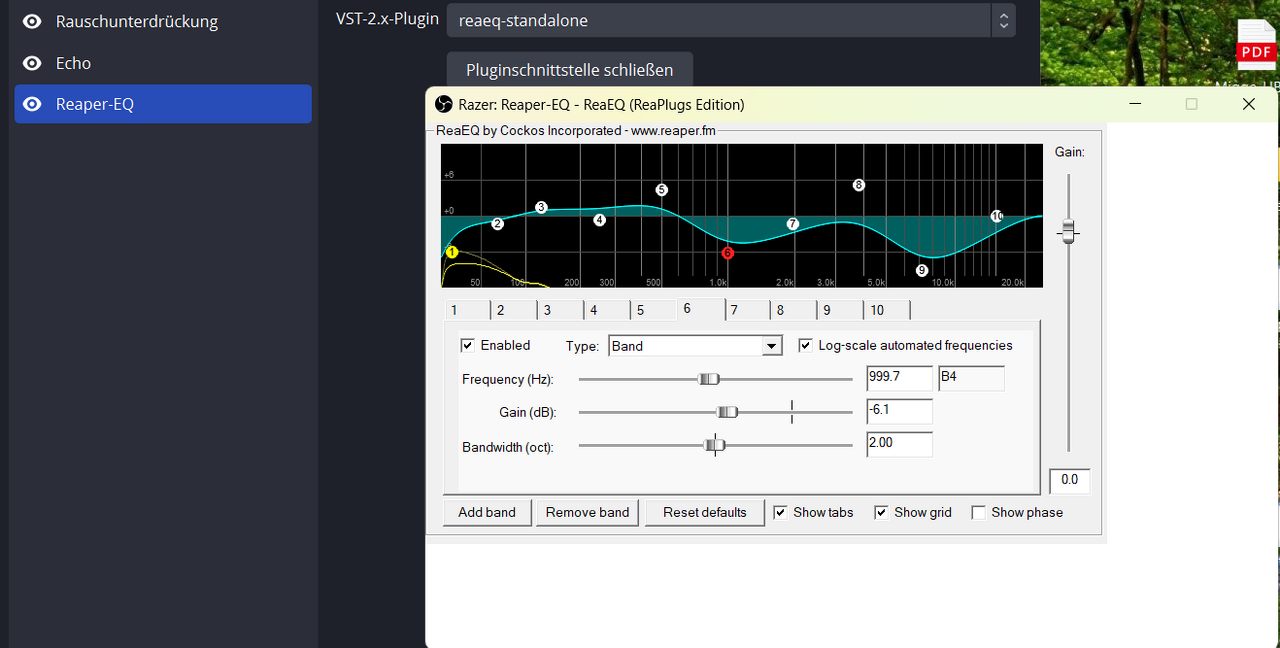Select EQ band point 3 on graph
The height and width of the screenshot is (648, 1280).
click(541, 207)
